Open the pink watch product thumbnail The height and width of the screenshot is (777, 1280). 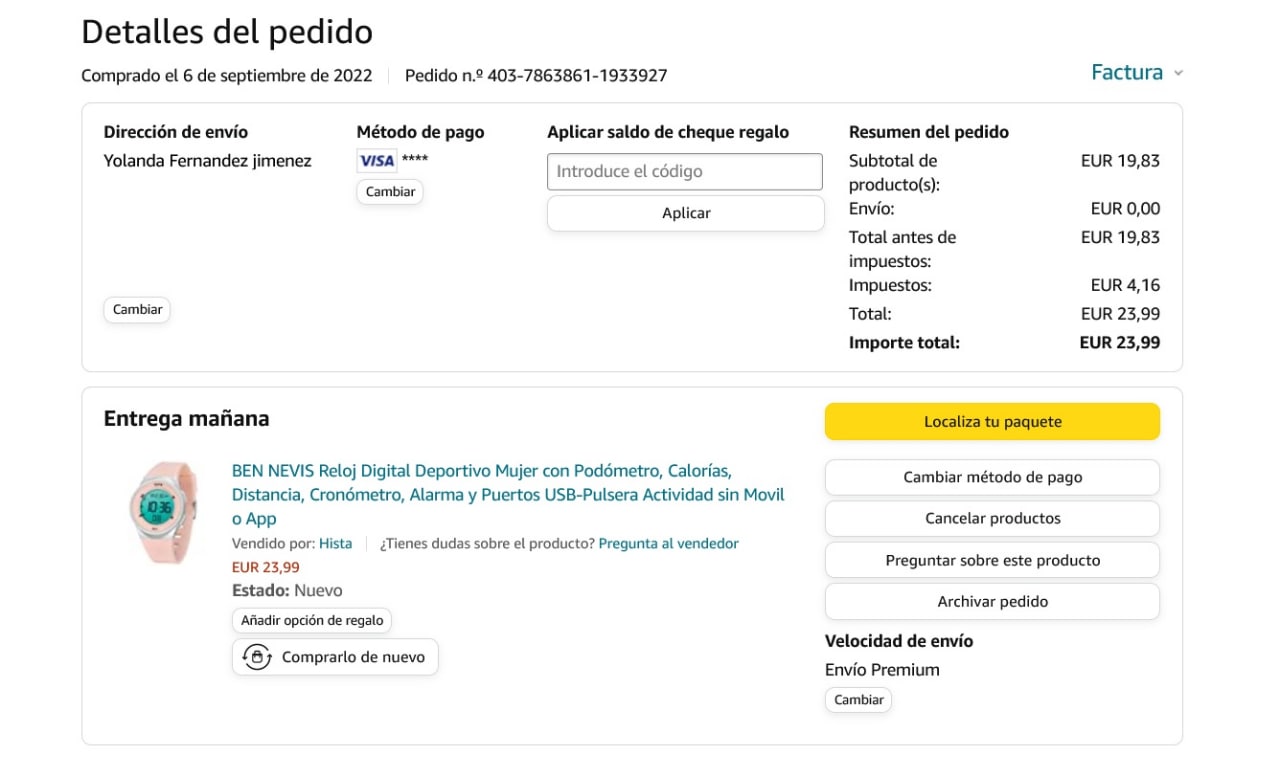[163, 512]
